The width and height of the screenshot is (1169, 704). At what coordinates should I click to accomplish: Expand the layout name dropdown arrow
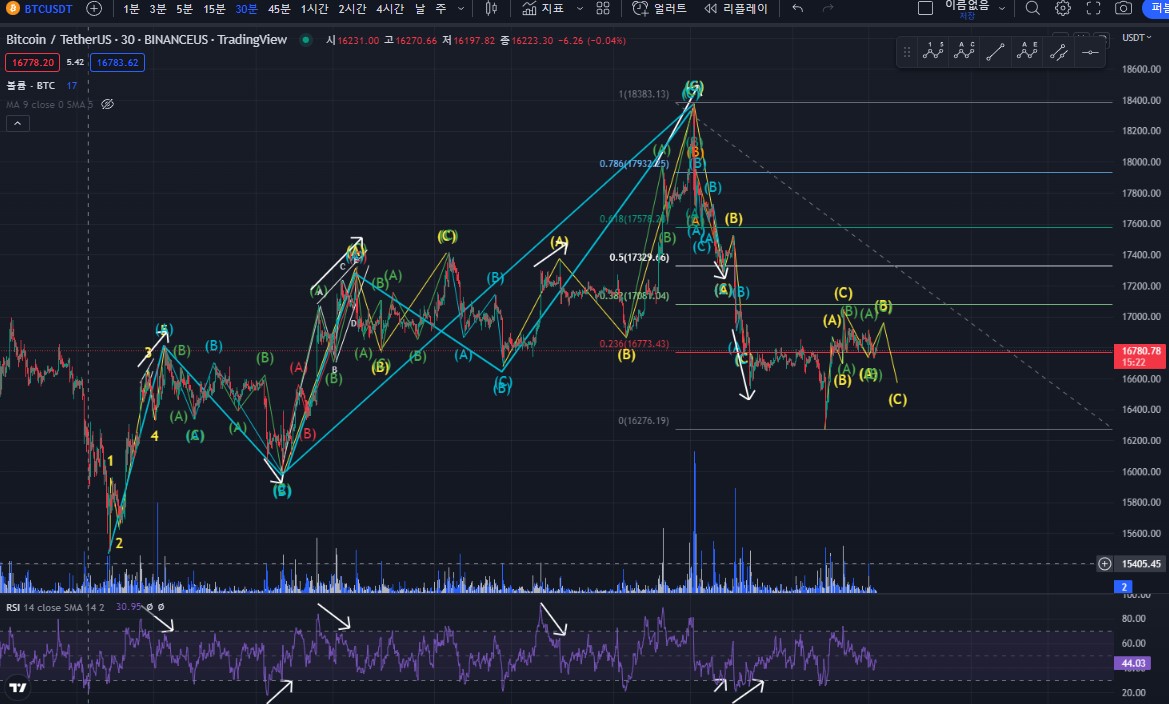[x=1002, y=9]
